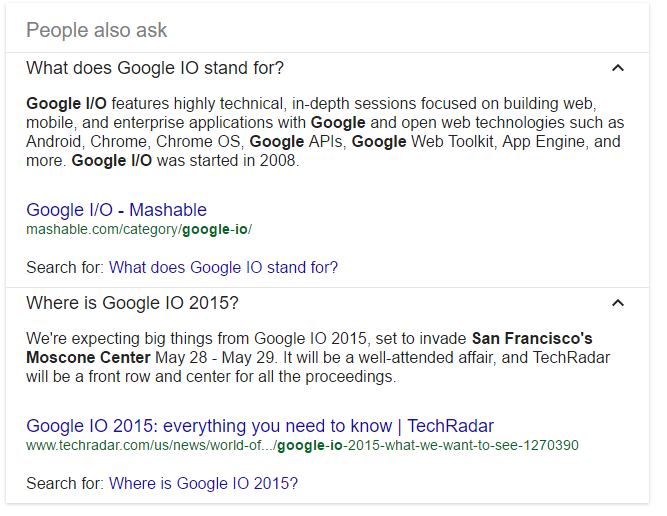The width and height of the screenshot is (667, 516).
Task: Follow the "What does Google IO stand for?" search link
Action: 223,268
